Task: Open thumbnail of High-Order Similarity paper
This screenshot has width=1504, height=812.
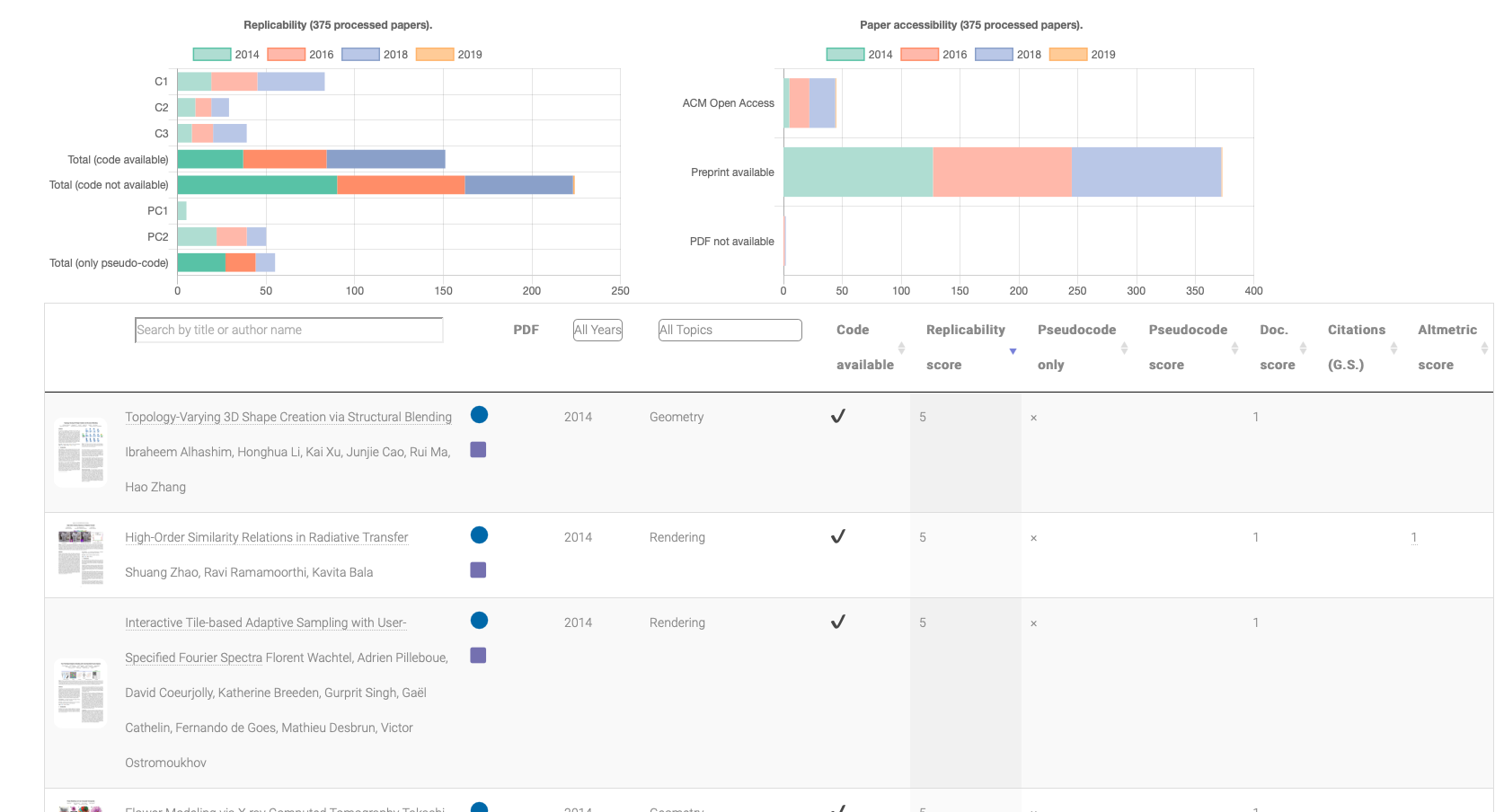Action: coord(81,552)
